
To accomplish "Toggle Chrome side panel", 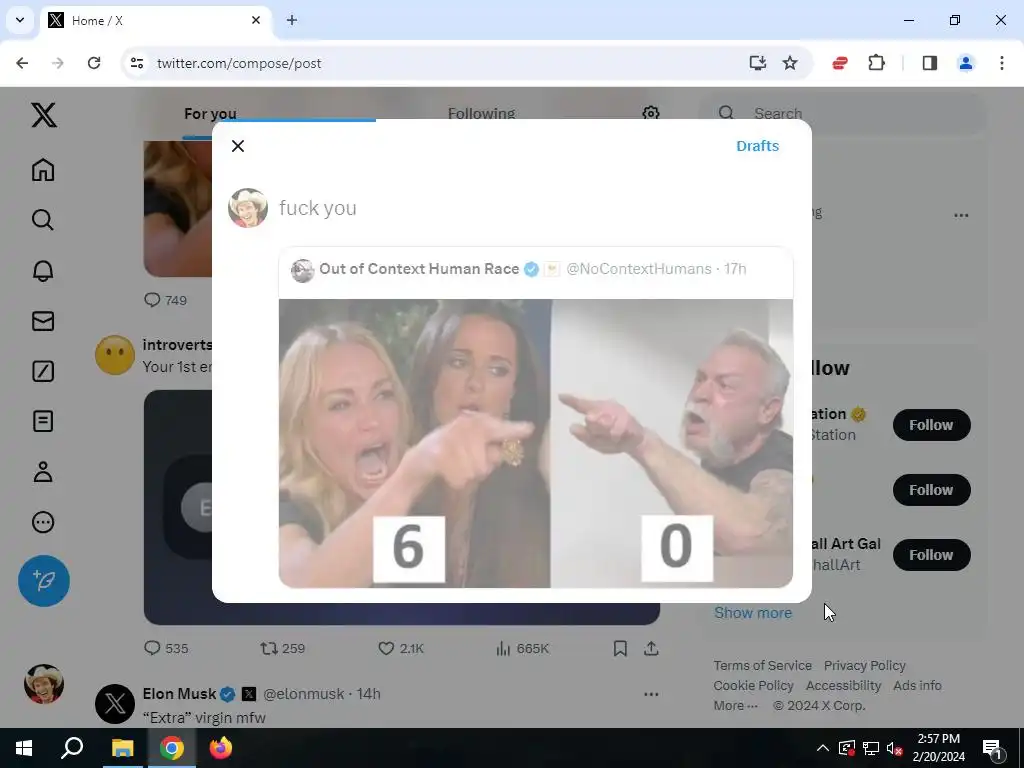I will coord(930,63).
